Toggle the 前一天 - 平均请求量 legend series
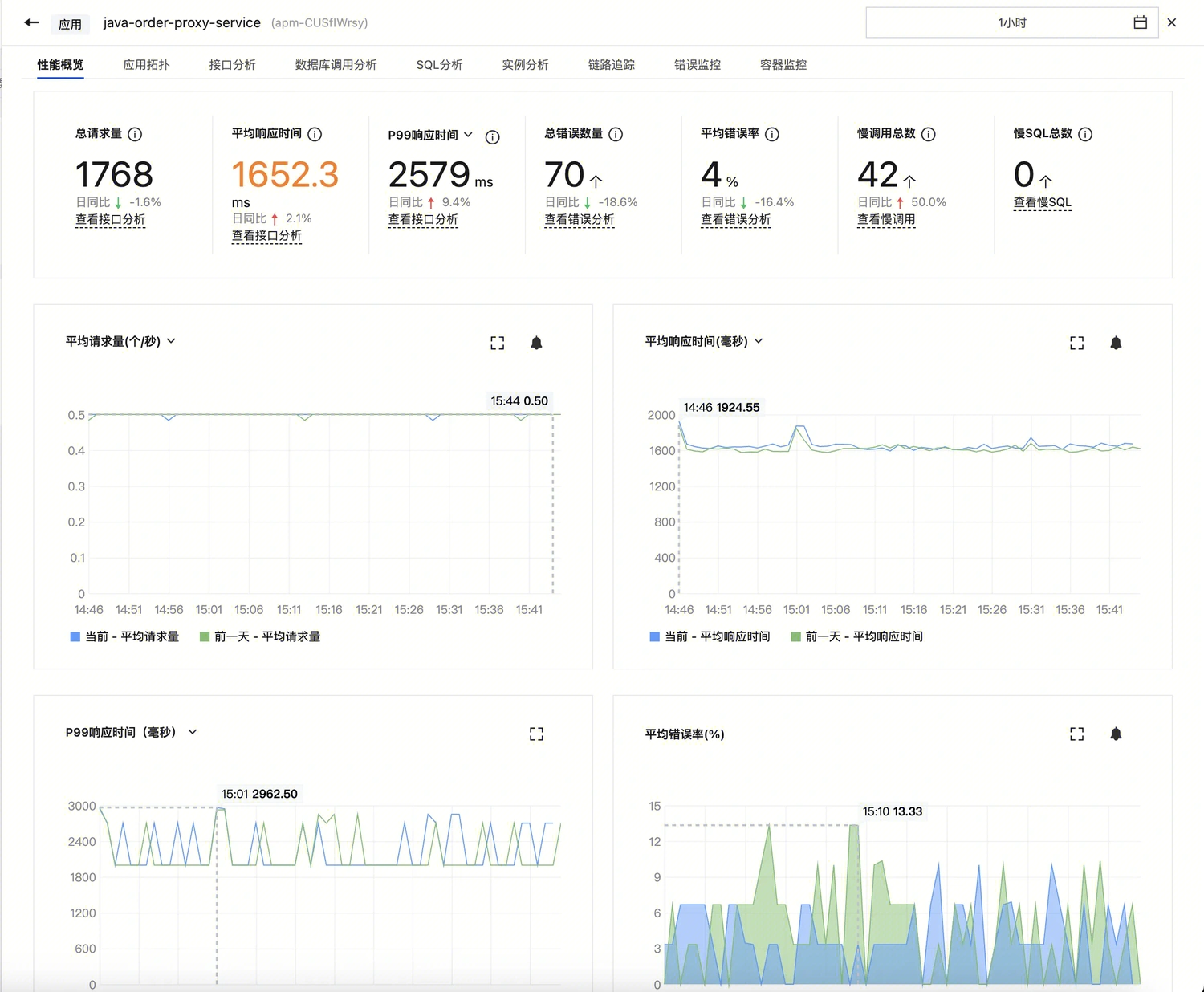The image size is (1204, 992). pos(260,636)
